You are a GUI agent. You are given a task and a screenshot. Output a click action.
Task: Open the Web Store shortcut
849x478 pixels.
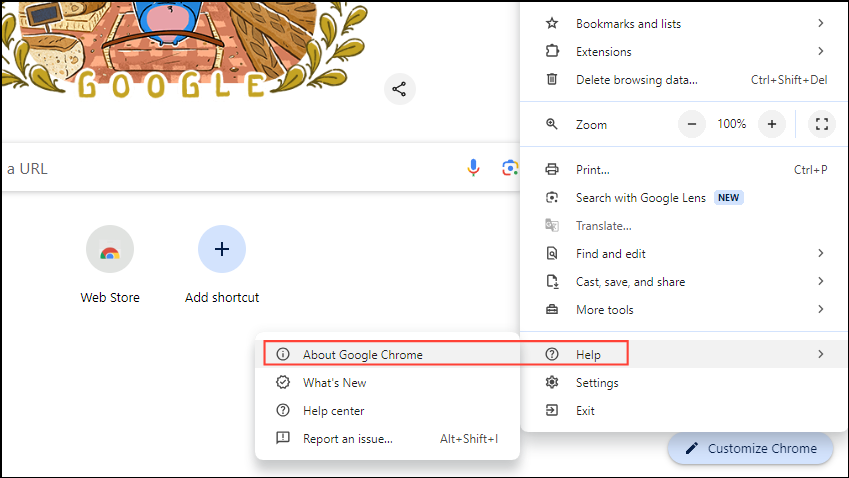[x=110, y=249]
